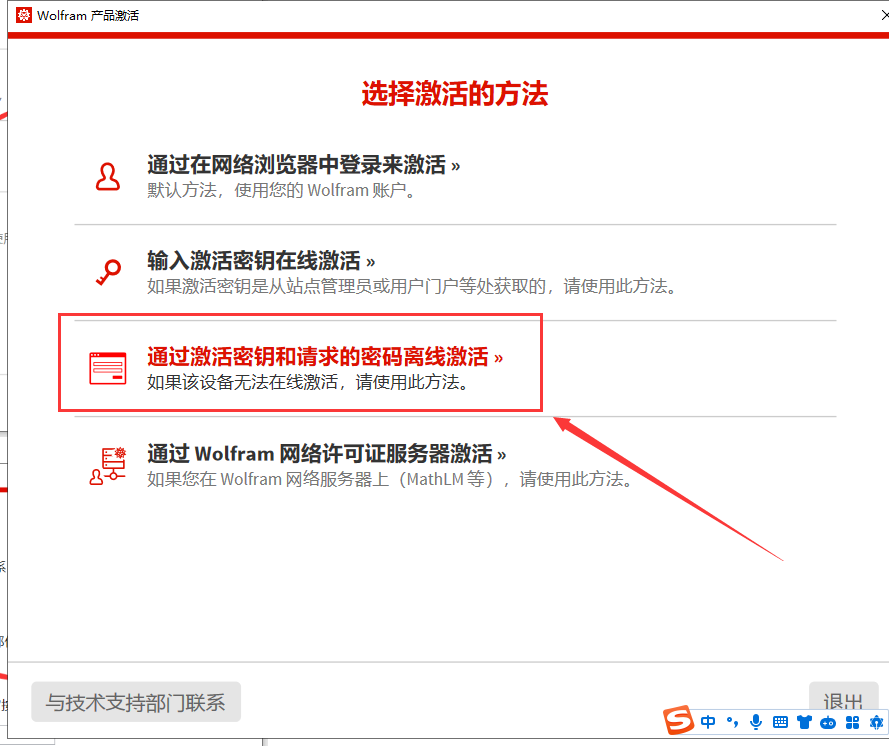
Task: Click the Sogou skin T-shirt icon
Action: coord(803,722)
